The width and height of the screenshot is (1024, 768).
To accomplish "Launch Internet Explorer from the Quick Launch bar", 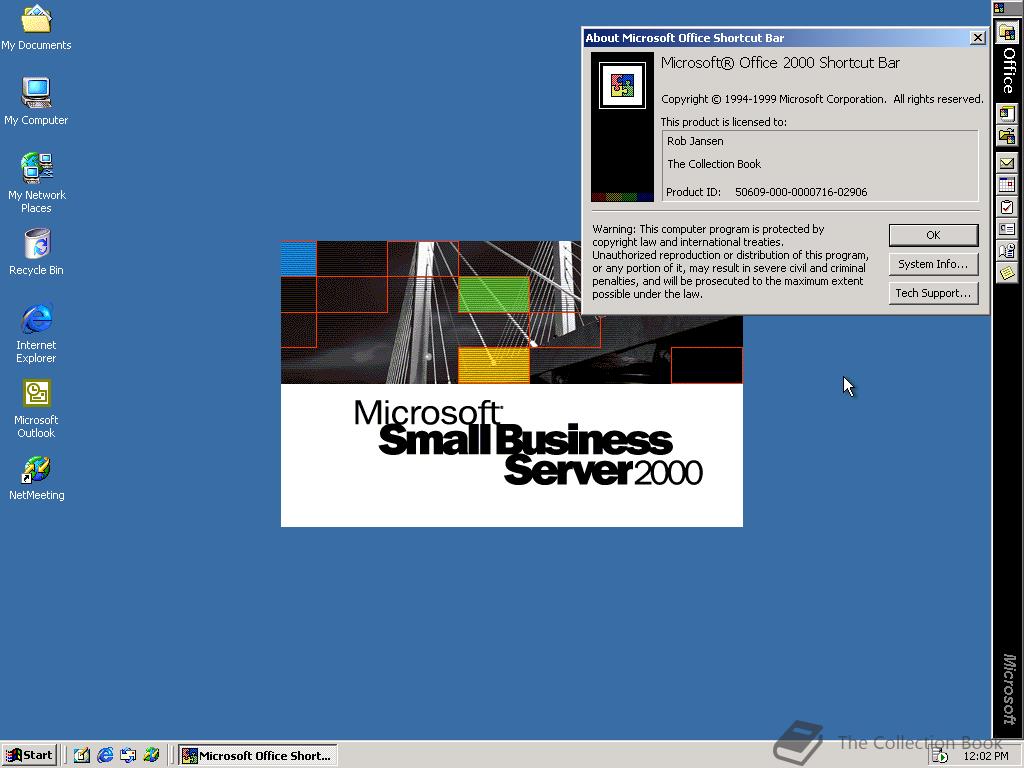I will pos(105,755).
